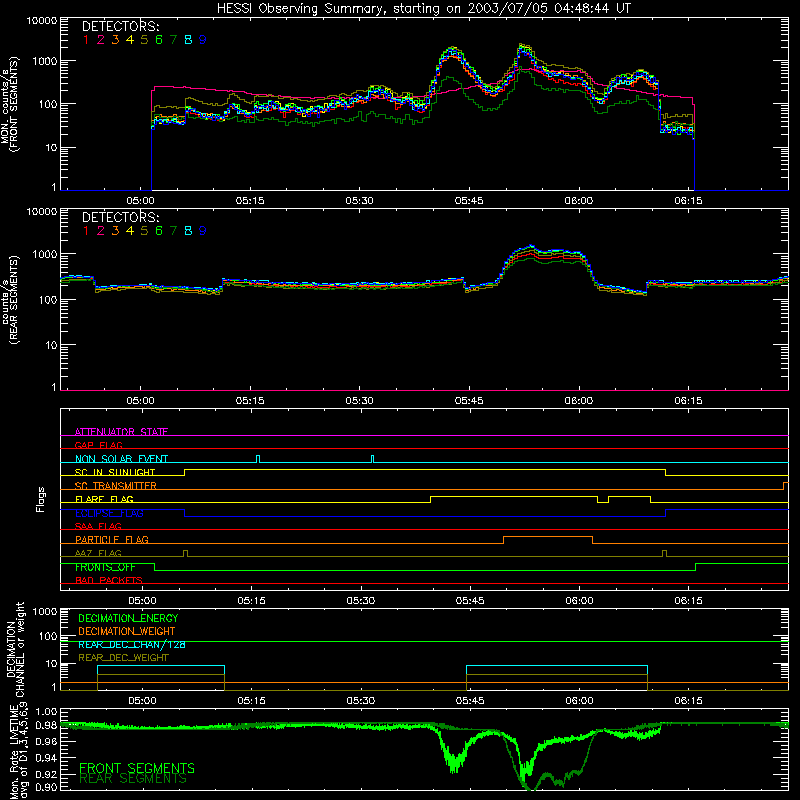Click cyan detector number 8 in rear segments legend
The width and height of the screenshot is (800, 800).
188,231
